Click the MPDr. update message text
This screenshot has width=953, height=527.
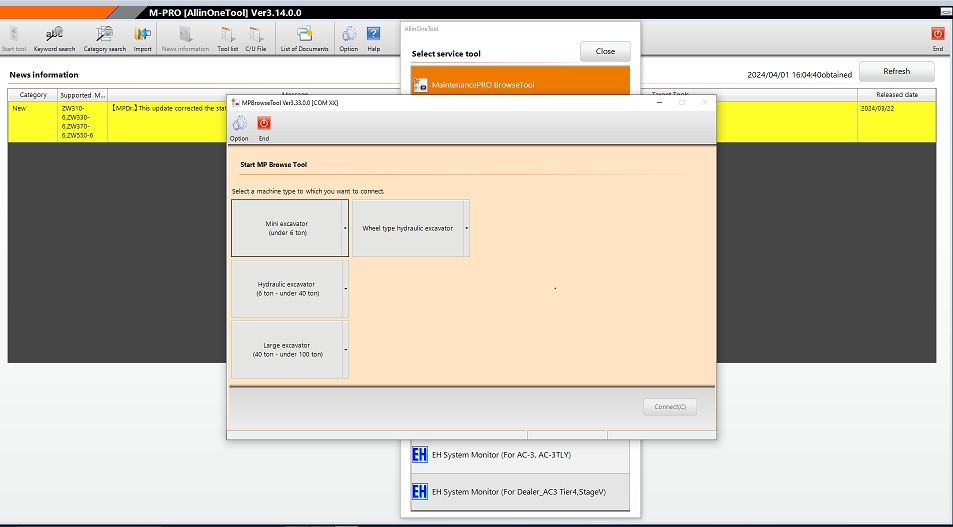click(168, 109)
